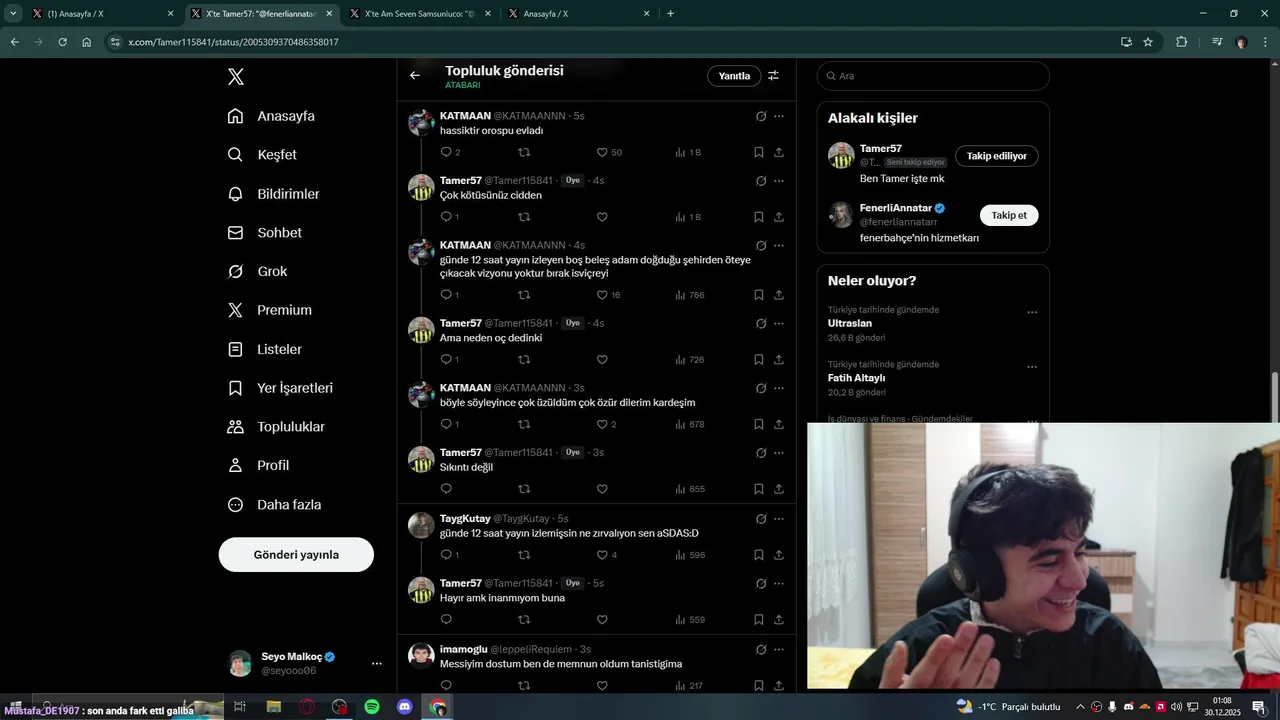Open more options on Tamer57's 'Çok kötüsünüz cidden' reply
1280x720 pixels.
pyautogui.click(x=779, y=181)
